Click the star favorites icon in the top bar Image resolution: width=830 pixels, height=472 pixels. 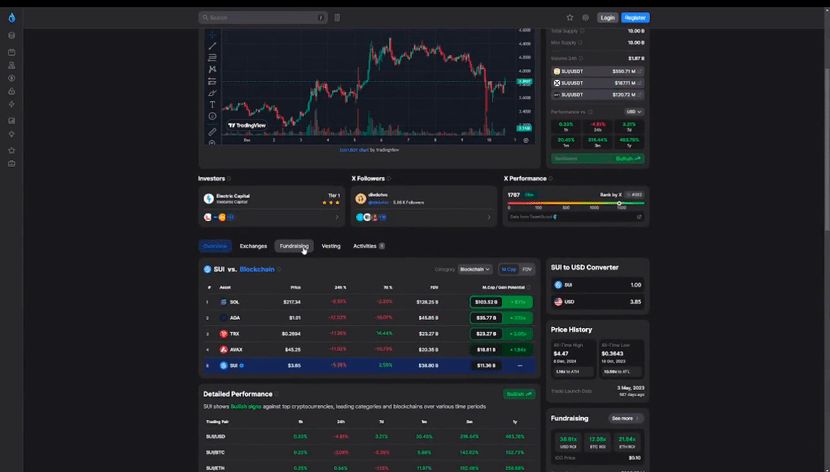(570, 17)
